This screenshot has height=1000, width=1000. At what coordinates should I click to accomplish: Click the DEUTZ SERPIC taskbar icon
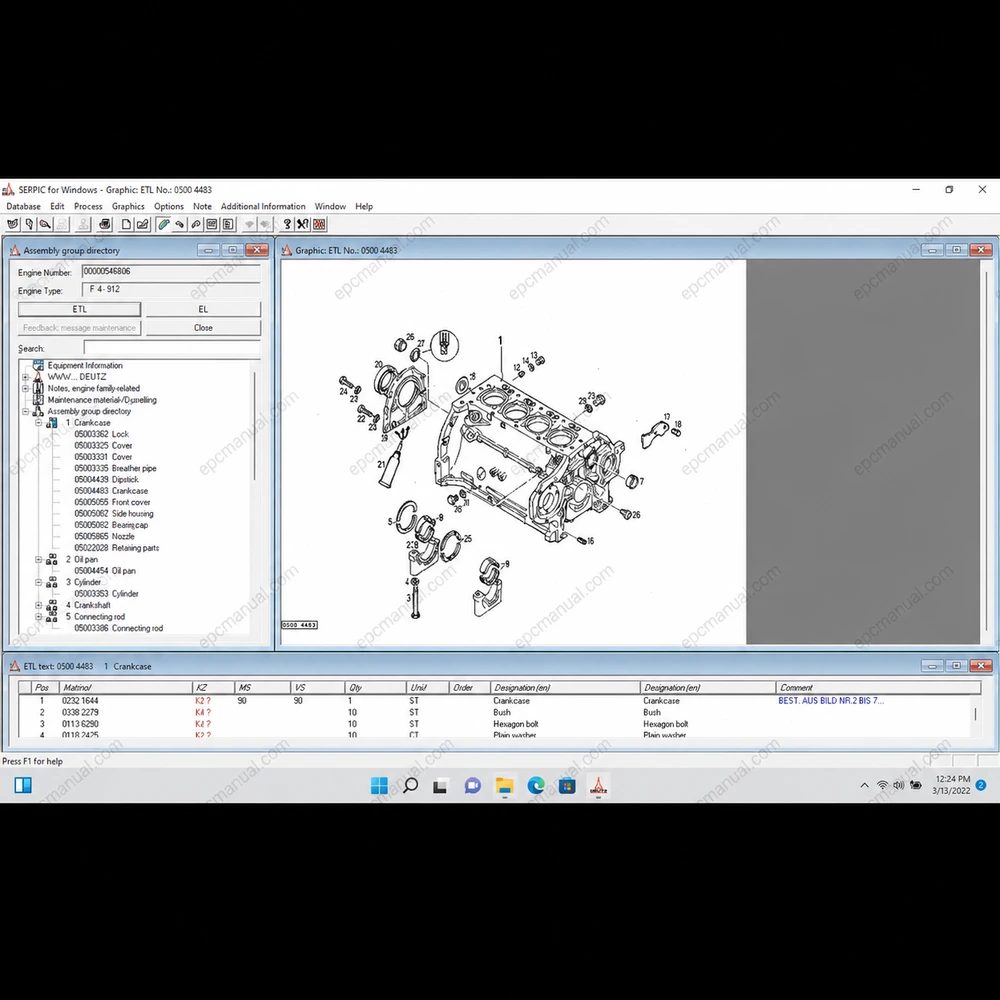tap(598, 786)
